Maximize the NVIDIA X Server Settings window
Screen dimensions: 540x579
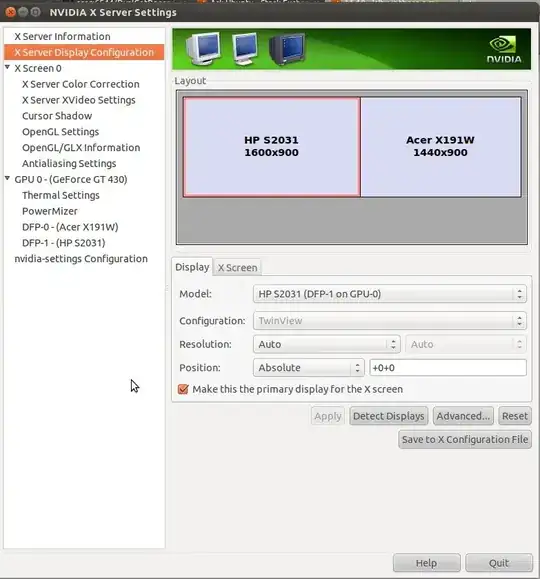click(x=35, y=12)
